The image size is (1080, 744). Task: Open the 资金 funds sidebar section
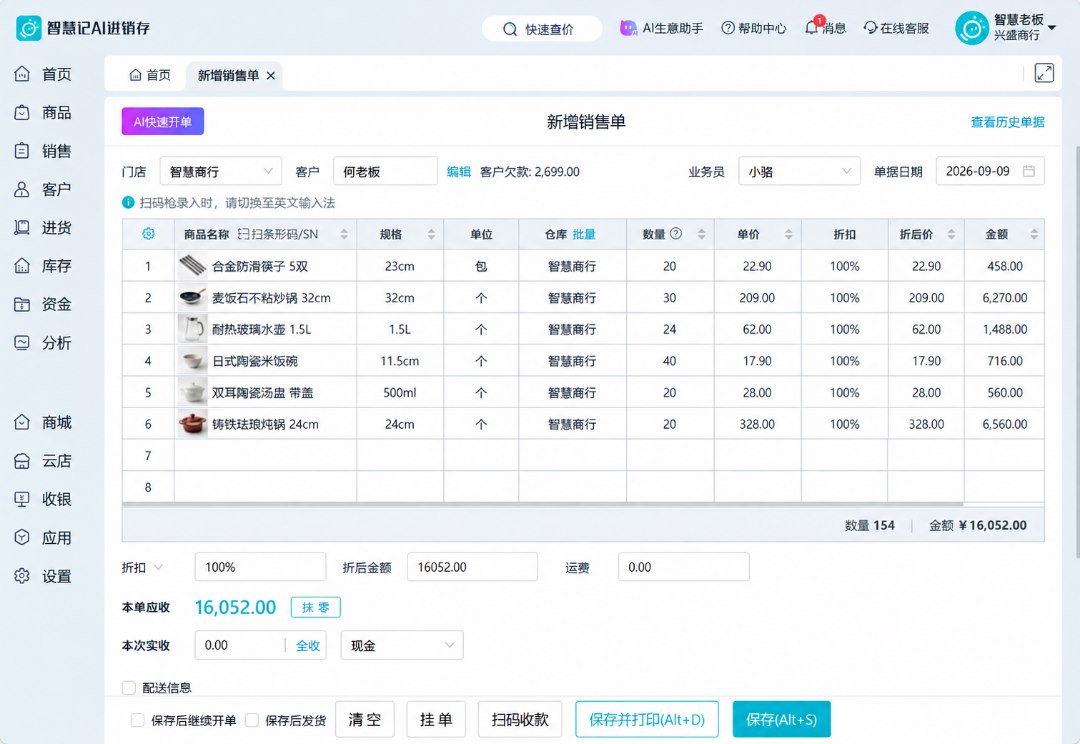(43, 304)
